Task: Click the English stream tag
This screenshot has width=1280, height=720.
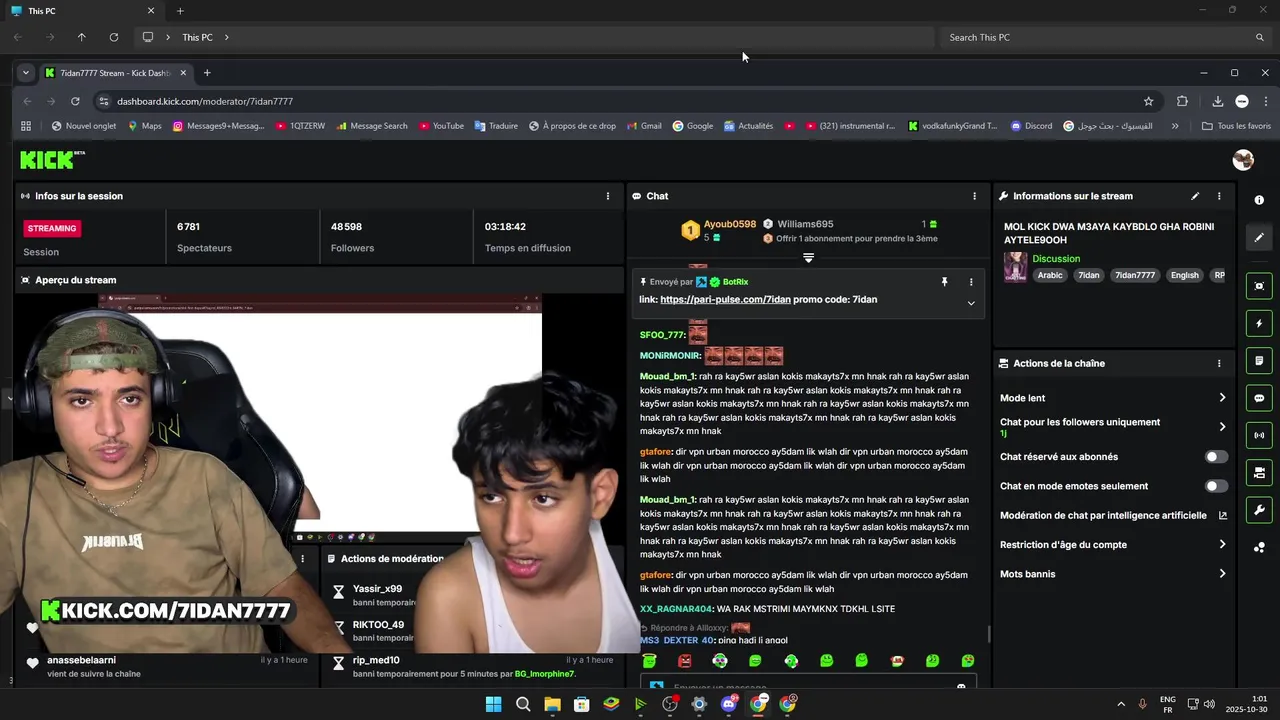Action: tap(1184, 275)
